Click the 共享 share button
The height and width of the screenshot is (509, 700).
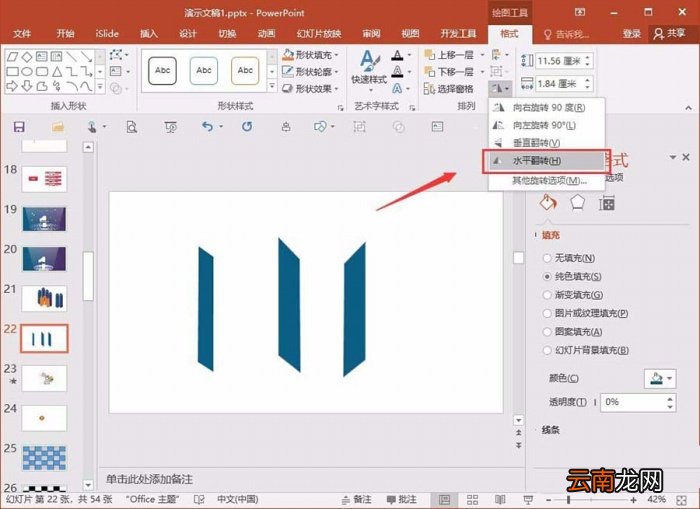tap(669, 33)
